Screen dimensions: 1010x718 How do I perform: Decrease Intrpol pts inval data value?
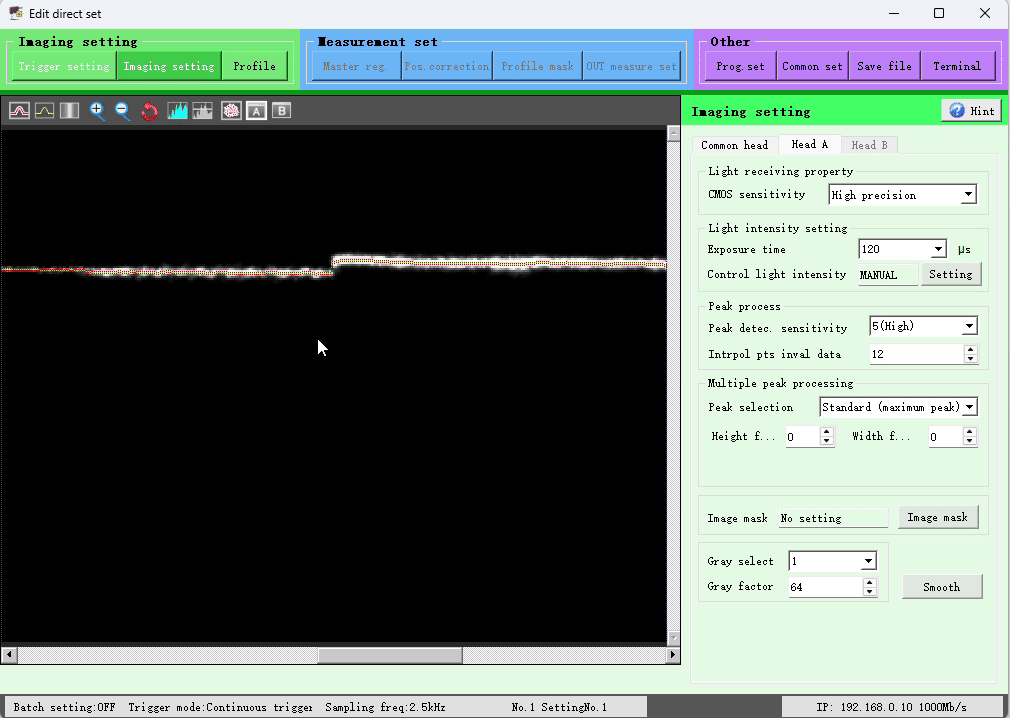pos(971,359)
